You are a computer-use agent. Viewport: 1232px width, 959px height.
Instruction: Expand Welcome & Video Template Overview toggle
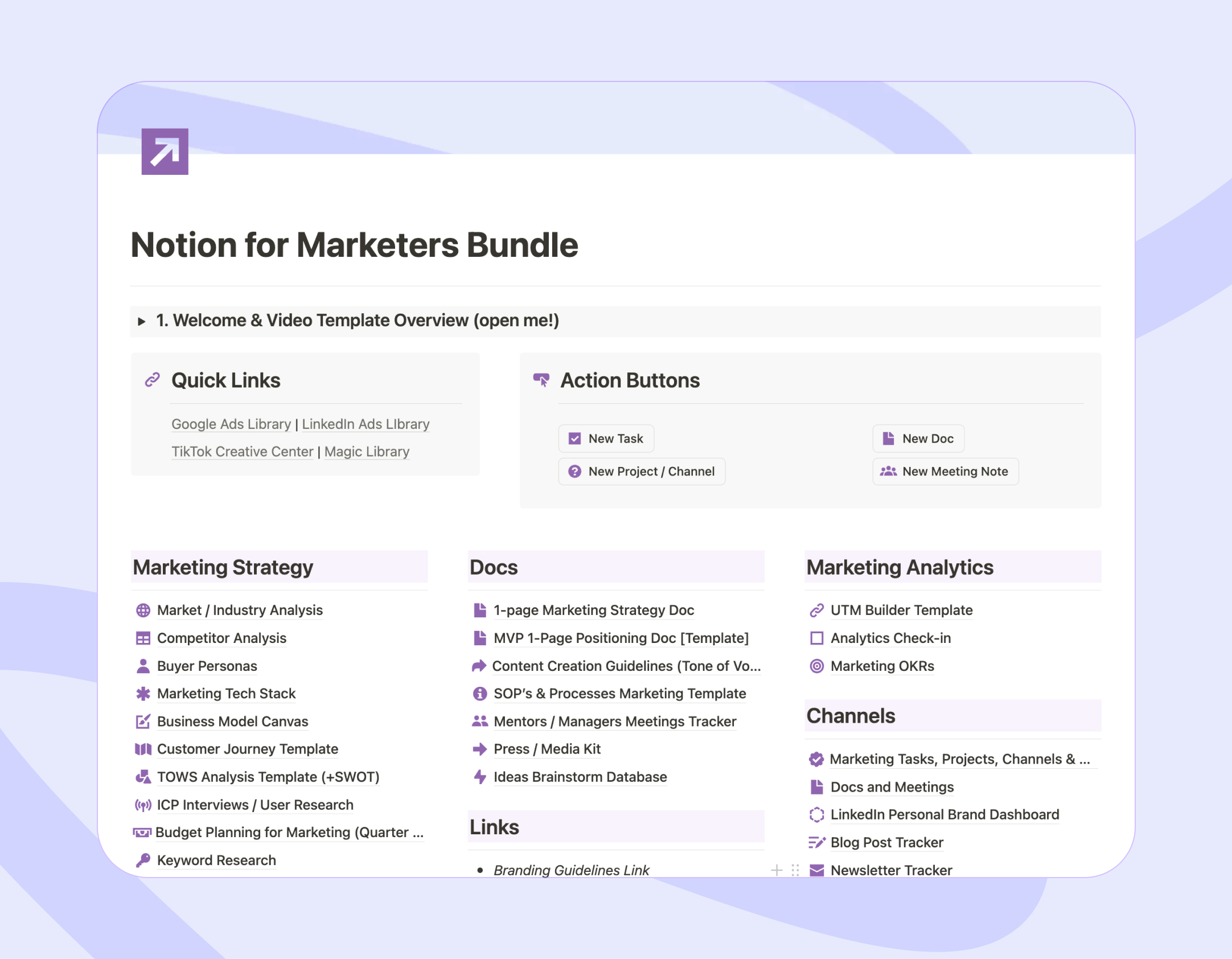tap(142, 321)
